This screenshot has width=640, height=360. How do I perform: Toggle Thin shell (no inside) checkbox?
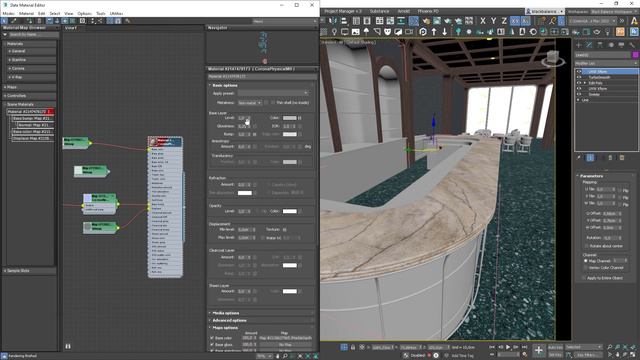(x=273, y=102)
